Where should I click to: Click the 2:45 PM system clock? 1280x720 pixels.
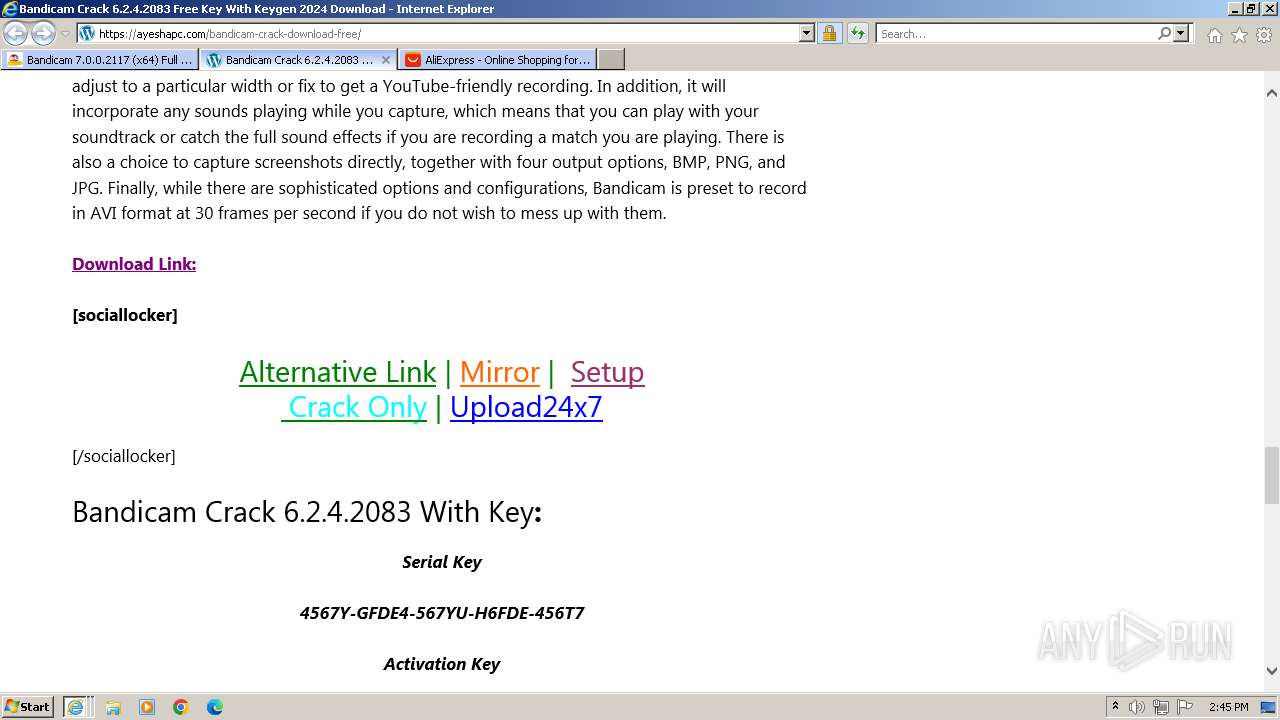click(1228, 707)
